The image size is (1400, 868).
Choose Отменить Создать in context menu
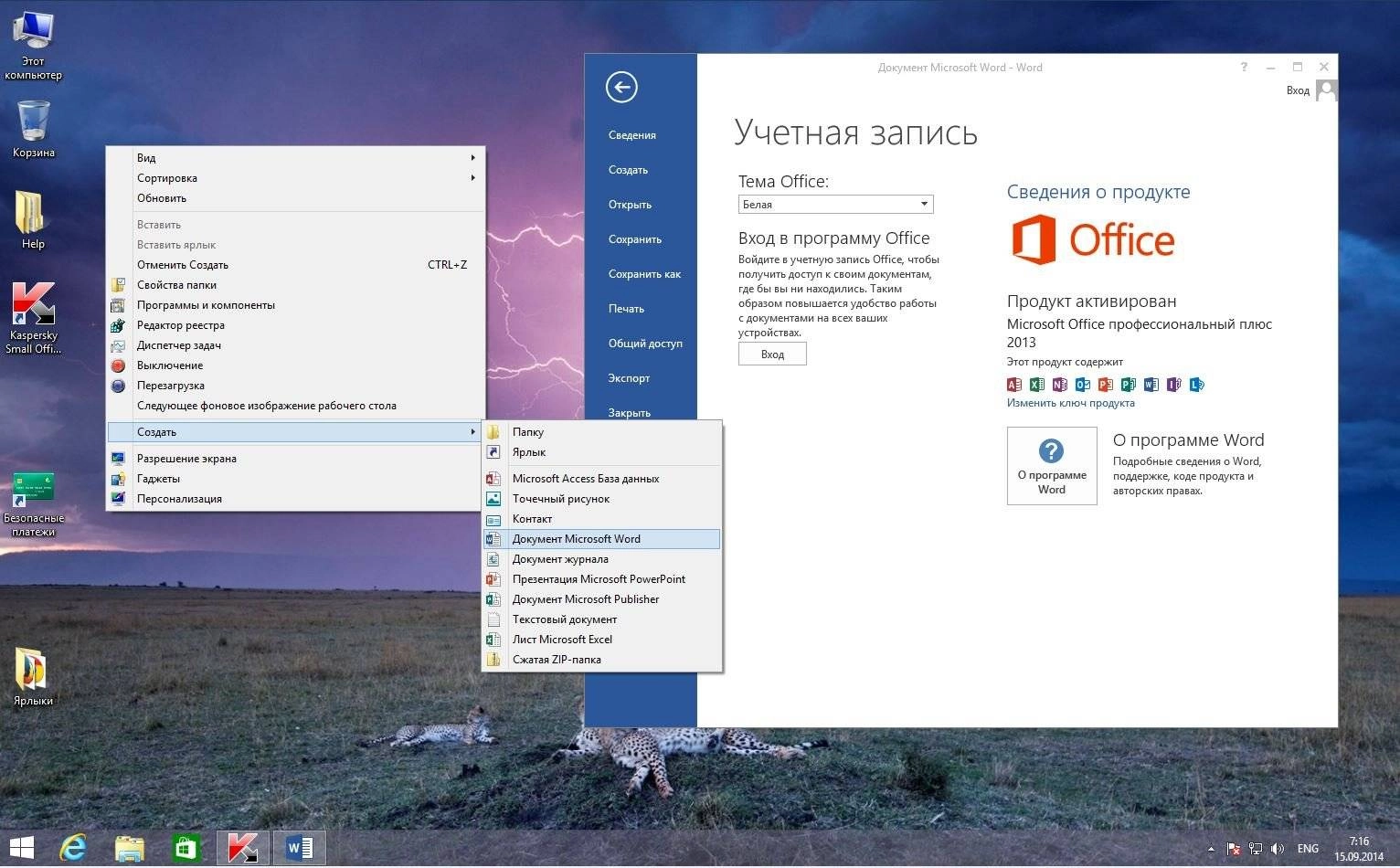pos(296,265)
